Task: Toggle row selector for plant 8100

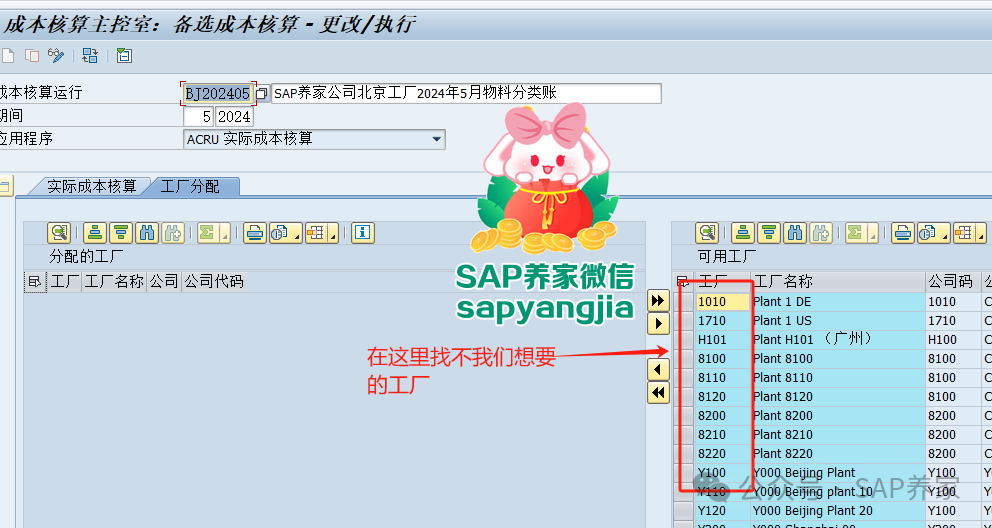Action: (683, 359)
